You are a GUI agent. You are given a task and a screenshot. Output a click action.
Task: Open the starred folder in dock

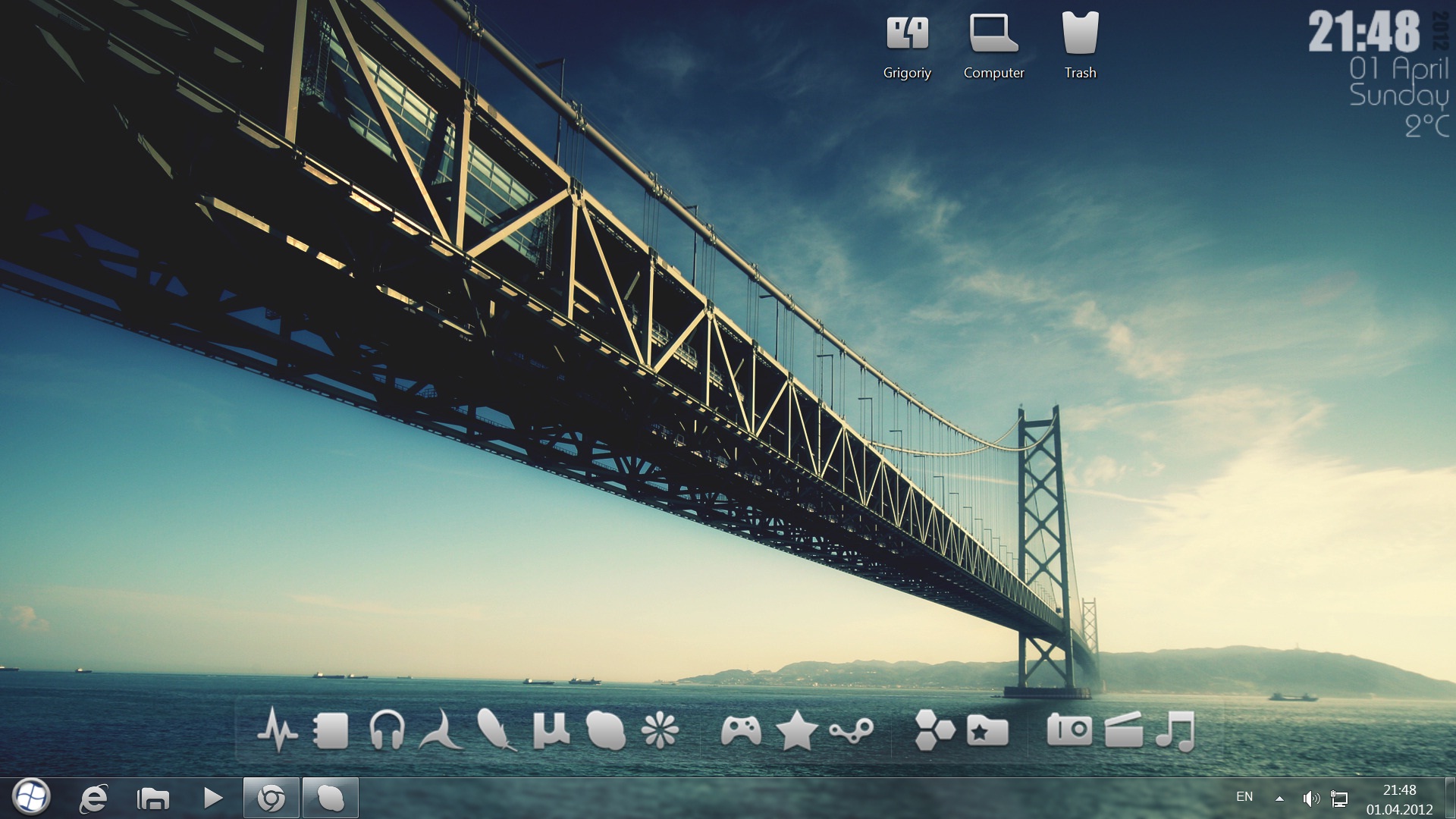[x=987, y=731]
